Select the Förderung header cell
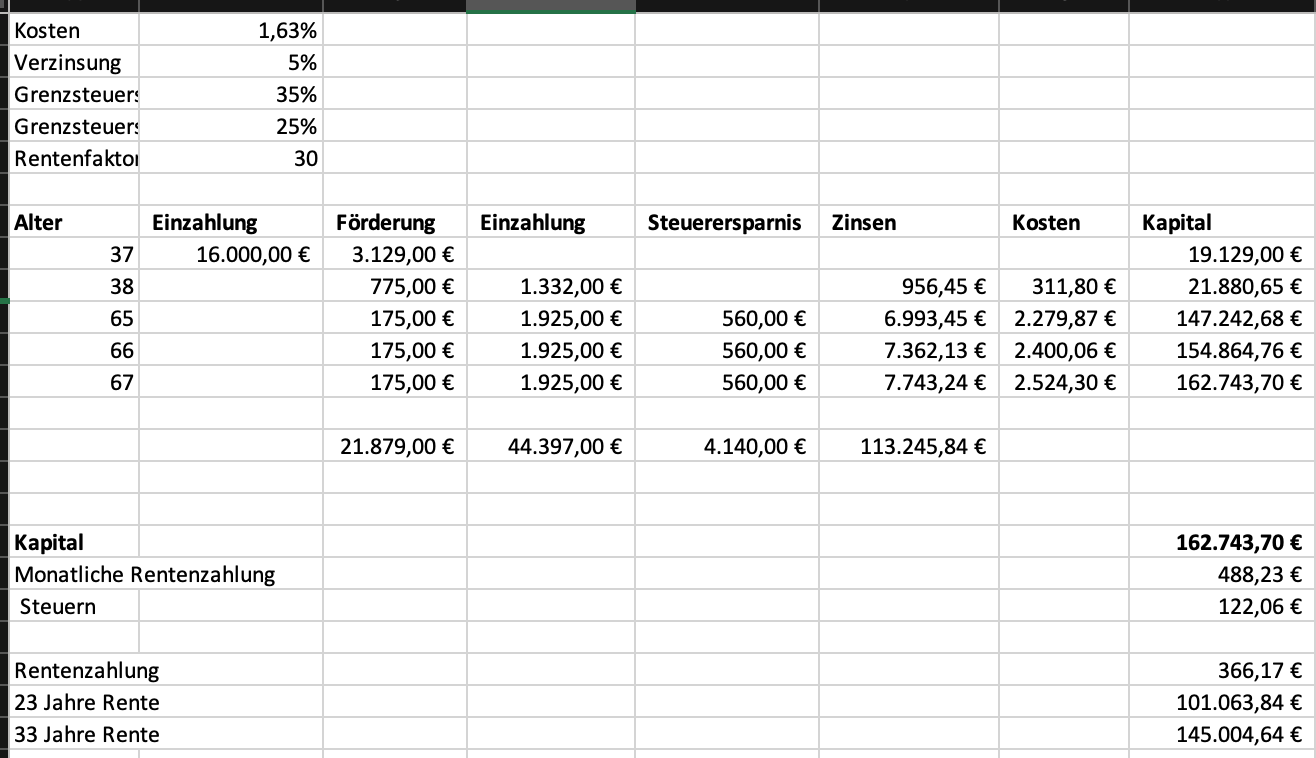The image size is (1316, 758). pyautogui.click(x=395, y=223)
